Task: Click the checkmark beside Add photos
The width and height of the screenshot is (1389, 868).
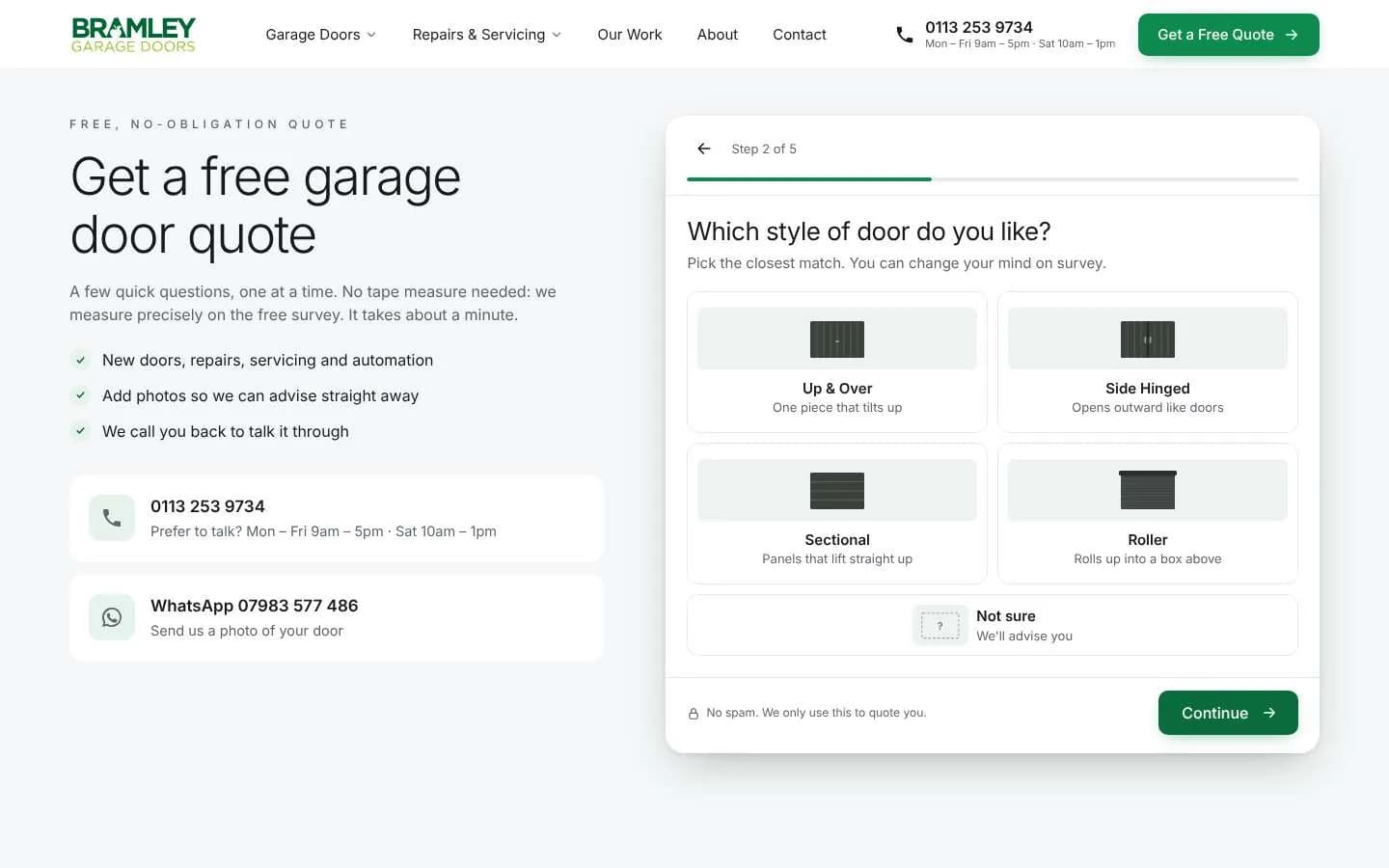Action: [81, 395]
